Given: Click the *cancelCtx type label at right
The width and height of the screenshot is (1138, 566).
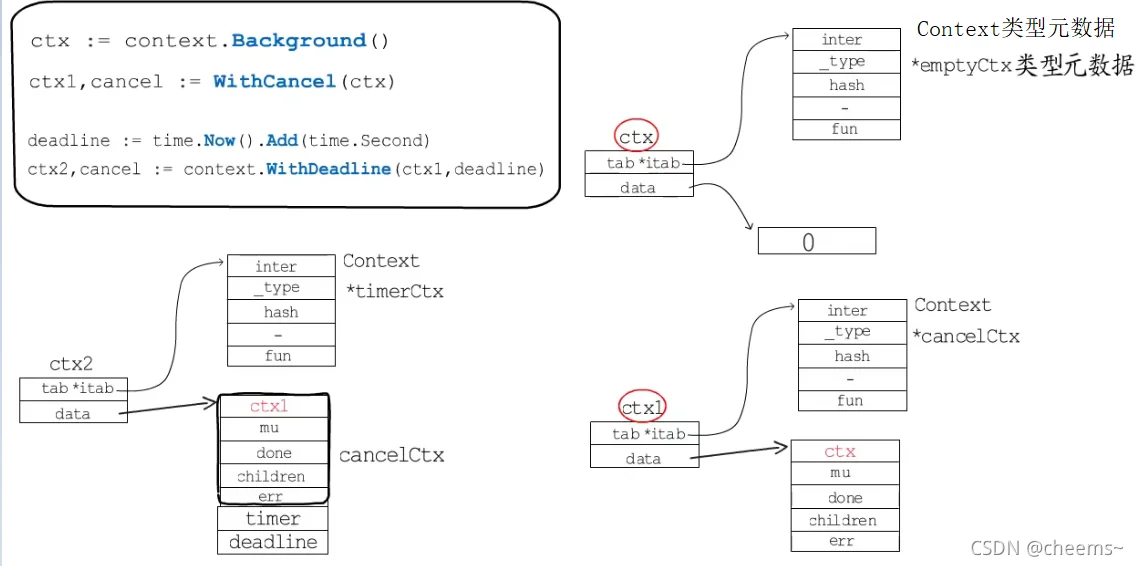Looking at the screenshot, I should pyautogui.click(x=967, y=336).
